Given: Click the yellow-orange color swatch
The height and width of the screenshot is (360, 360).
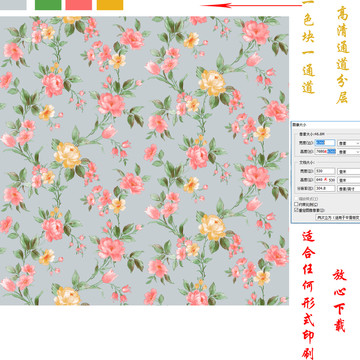Looking at the screenshot, I should [110, 5].
